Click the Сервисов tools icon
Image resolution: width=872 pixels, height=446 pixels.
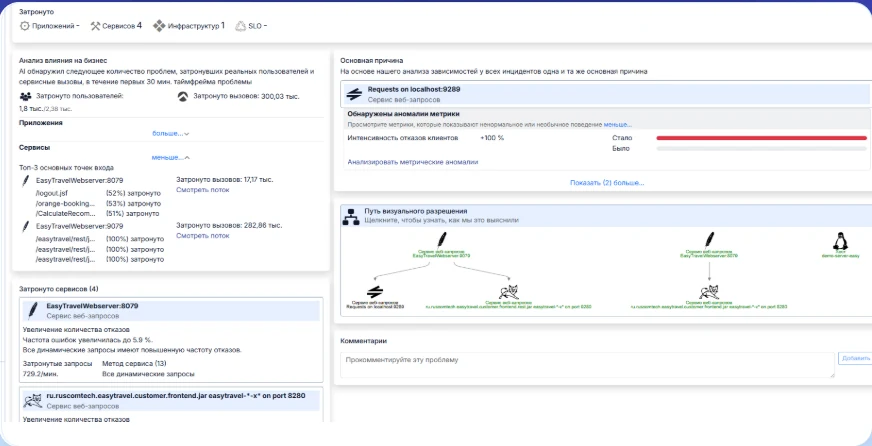[95, 26]
